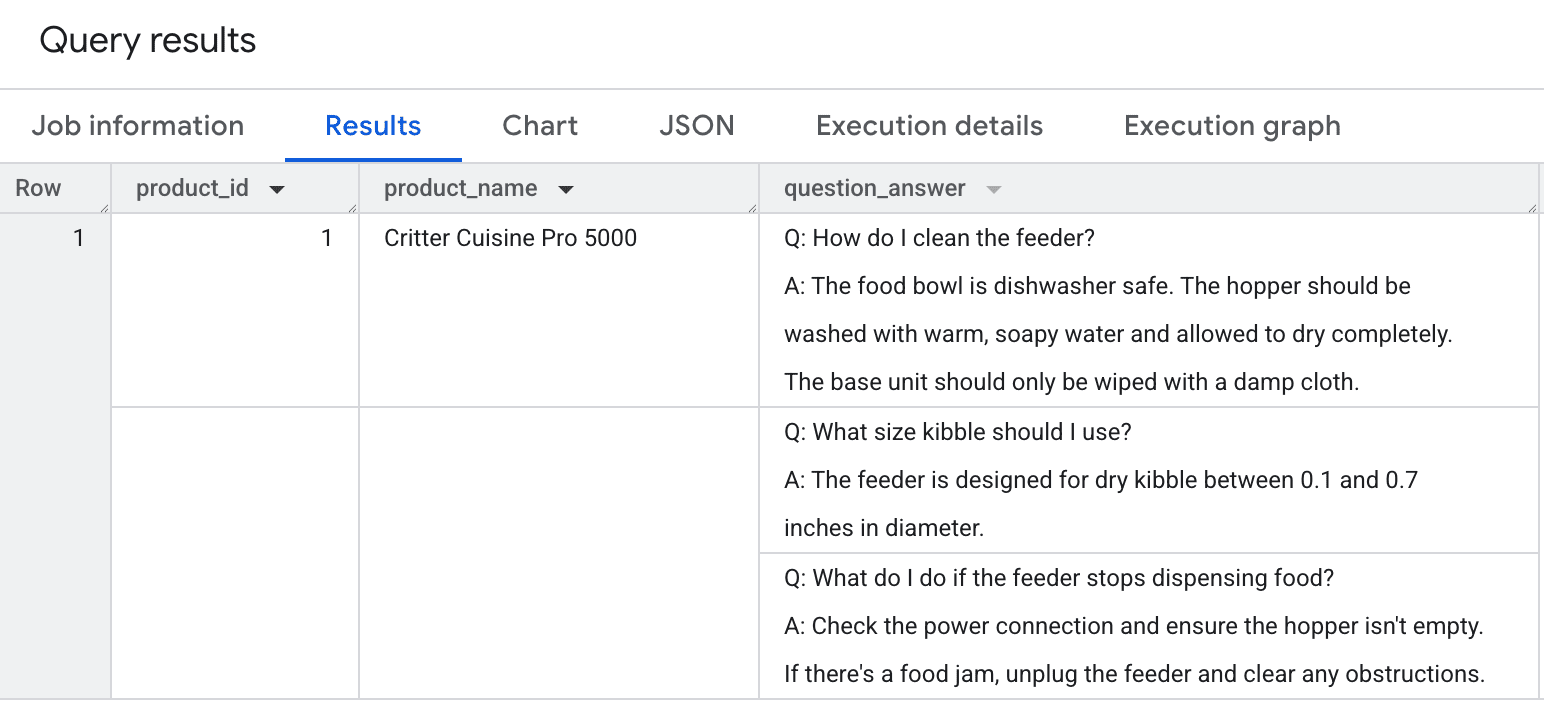Click the Row column resize handle

104,208
